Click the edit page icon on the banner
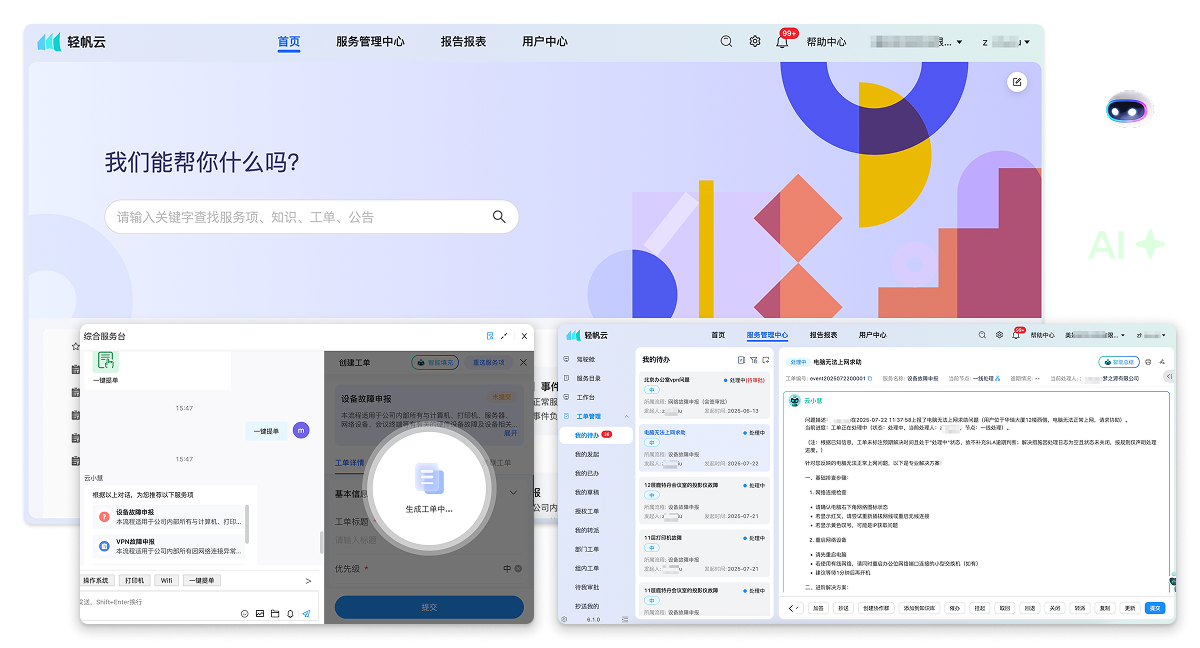This screenshot has width=1200, height=648. (1017, 82)
